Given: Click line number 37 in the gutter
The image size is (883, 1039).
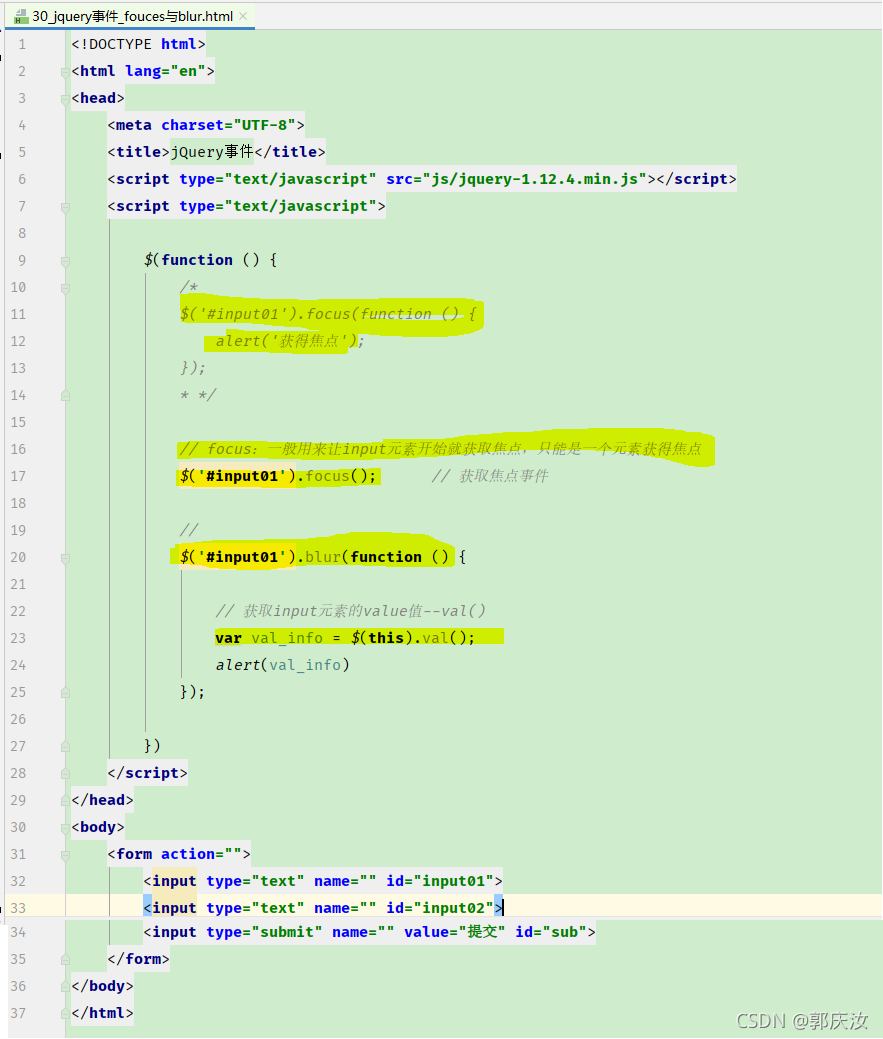Looking at the screenshot, I should tap(19, 1013).
